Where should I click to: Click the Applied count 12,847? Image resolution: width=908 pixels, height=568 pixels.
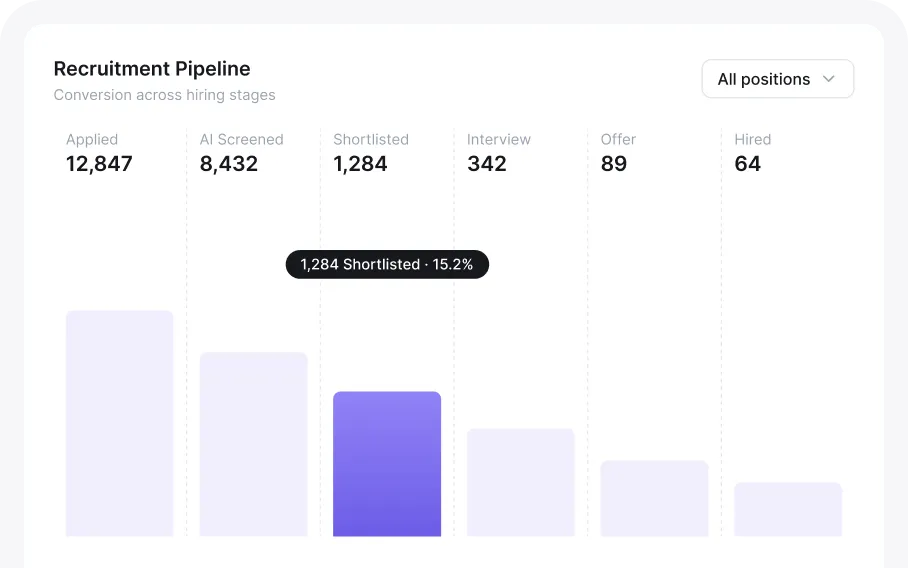(x=99, y=164)
